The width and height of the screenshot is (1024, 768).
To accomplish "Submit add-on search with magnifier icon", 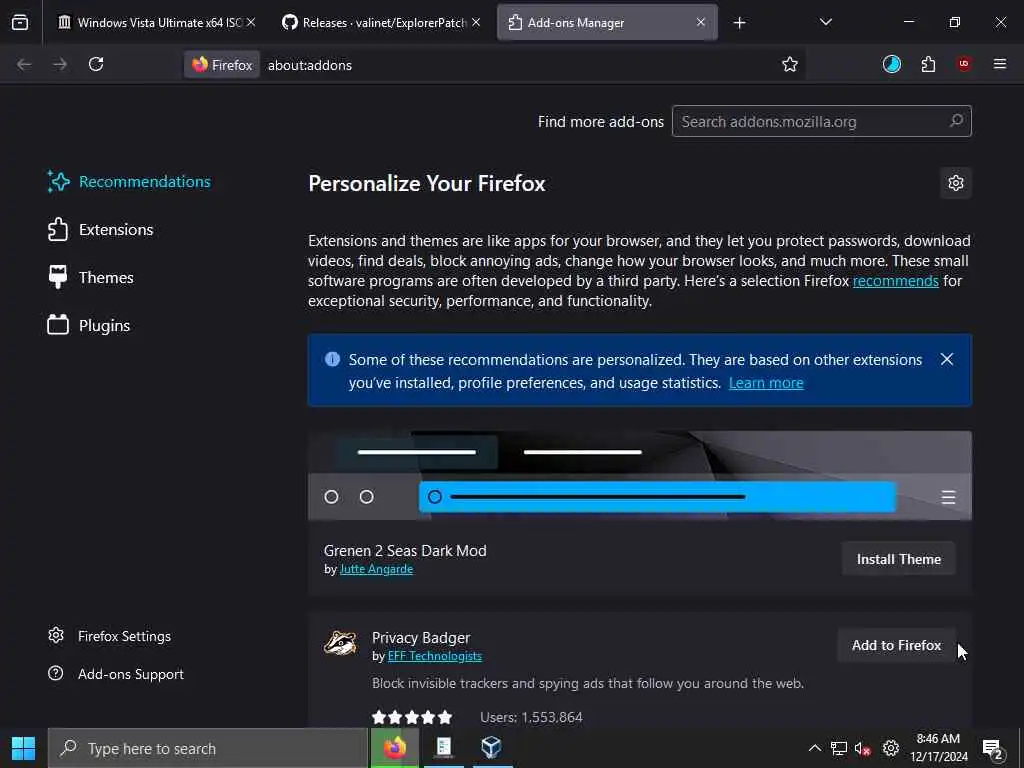I will coord(956,121).
